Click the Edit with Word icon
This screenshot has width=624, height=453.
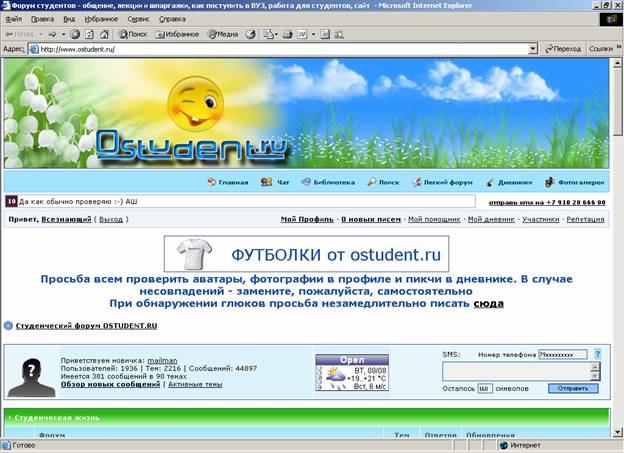pyautogui.click(x=302, y=34)
